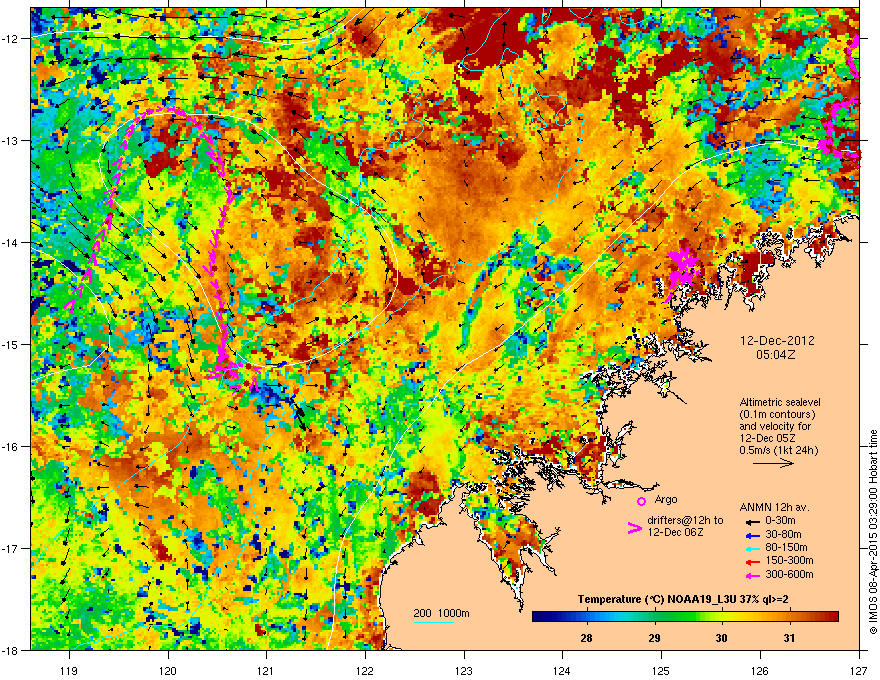The image size is (880, 680).
Task: Click the longitude axis label 125
Action: [x=661, y=671]
